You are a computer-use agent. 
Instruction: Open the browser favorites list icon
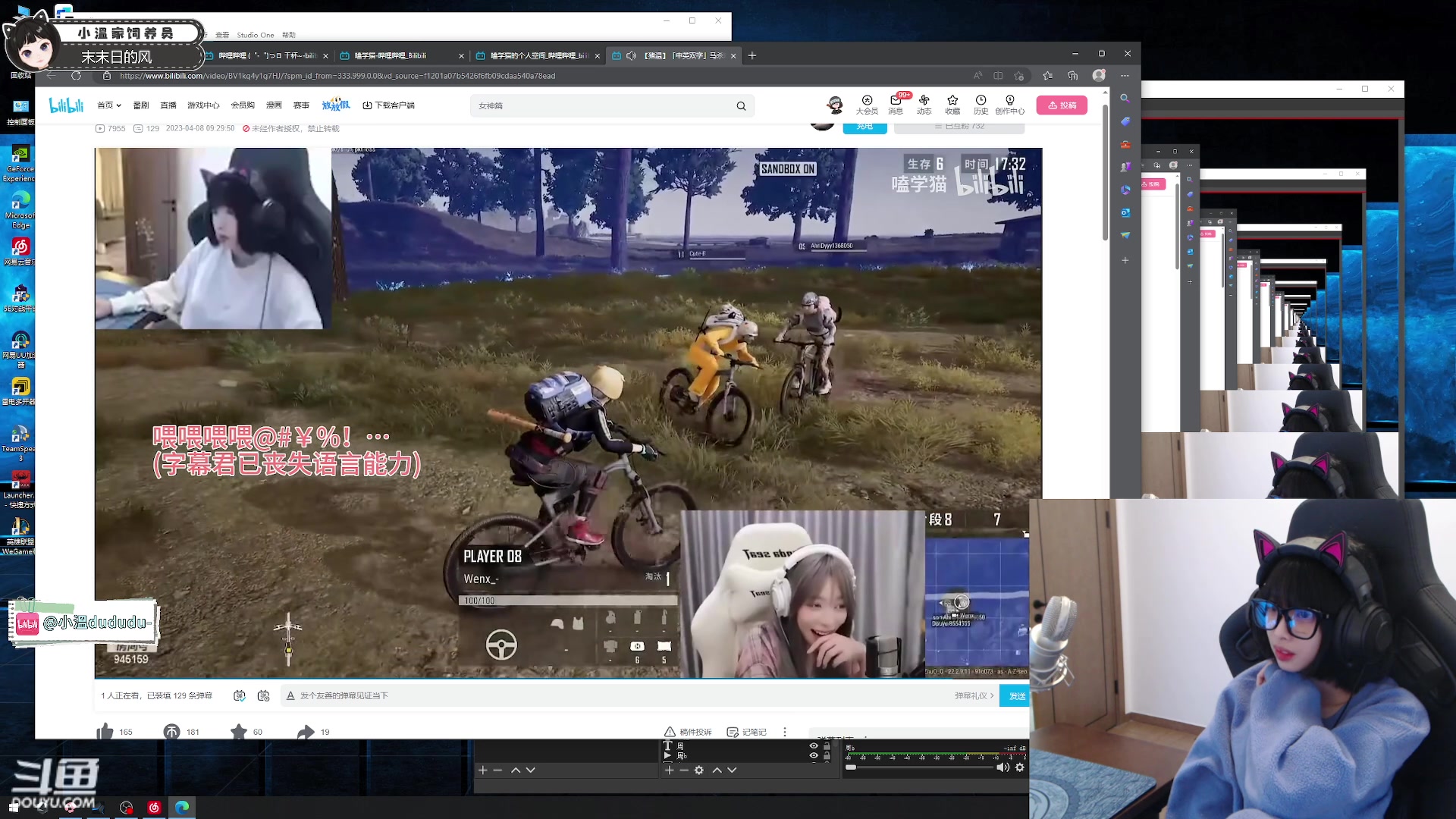(x=1048, y=76)
